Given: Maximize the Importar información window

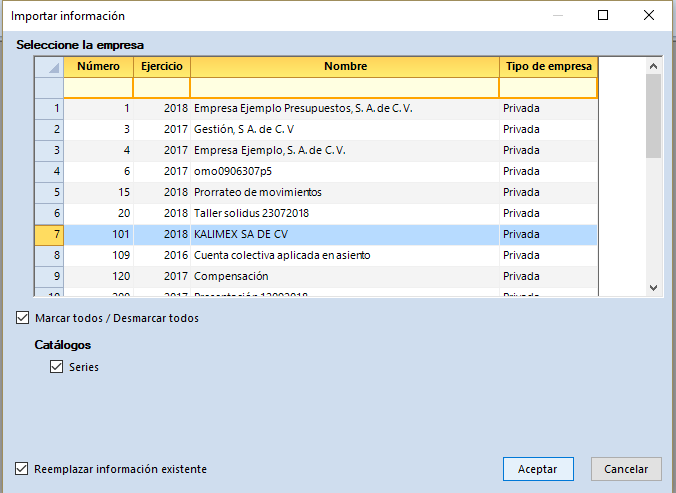Looking at the screenshot, I should pyautogui.click(x=603, y=16).
